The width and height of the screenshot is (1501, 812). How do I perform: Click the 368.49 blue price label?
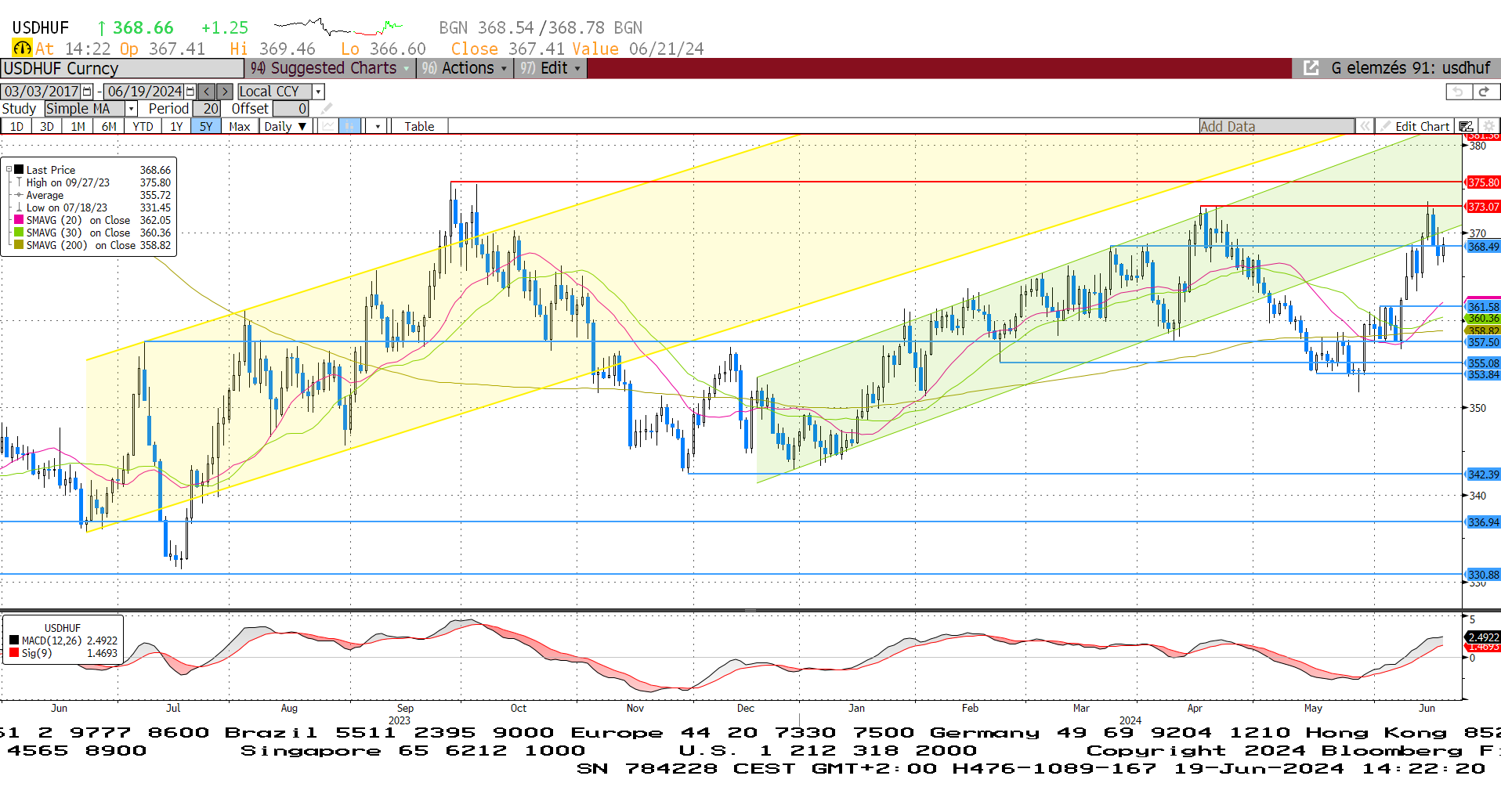coord(1483,247)
